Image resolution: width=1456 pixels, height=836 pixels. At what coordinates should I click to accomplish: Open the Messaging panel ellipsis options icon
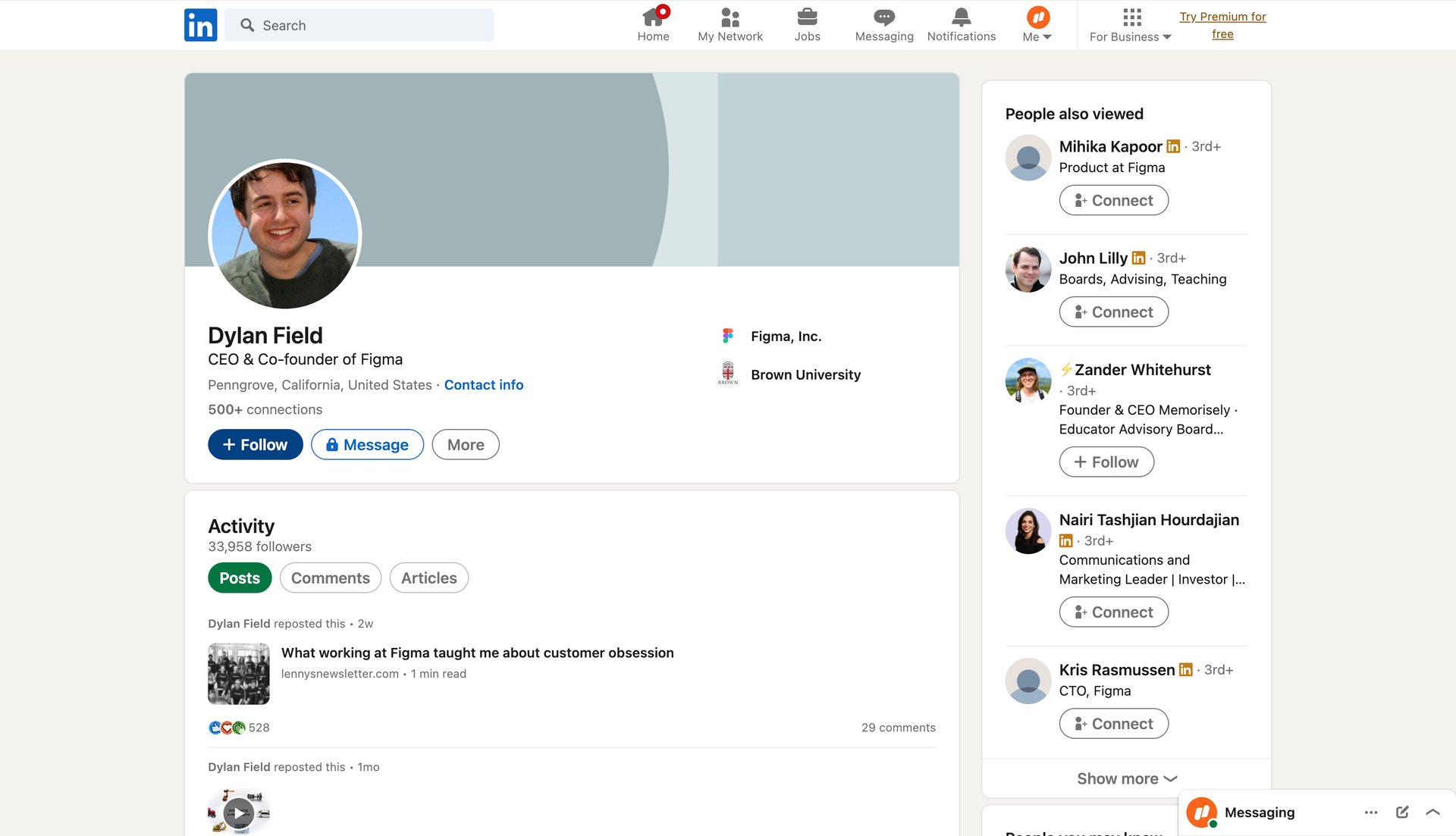click(x=1370, y=812)
